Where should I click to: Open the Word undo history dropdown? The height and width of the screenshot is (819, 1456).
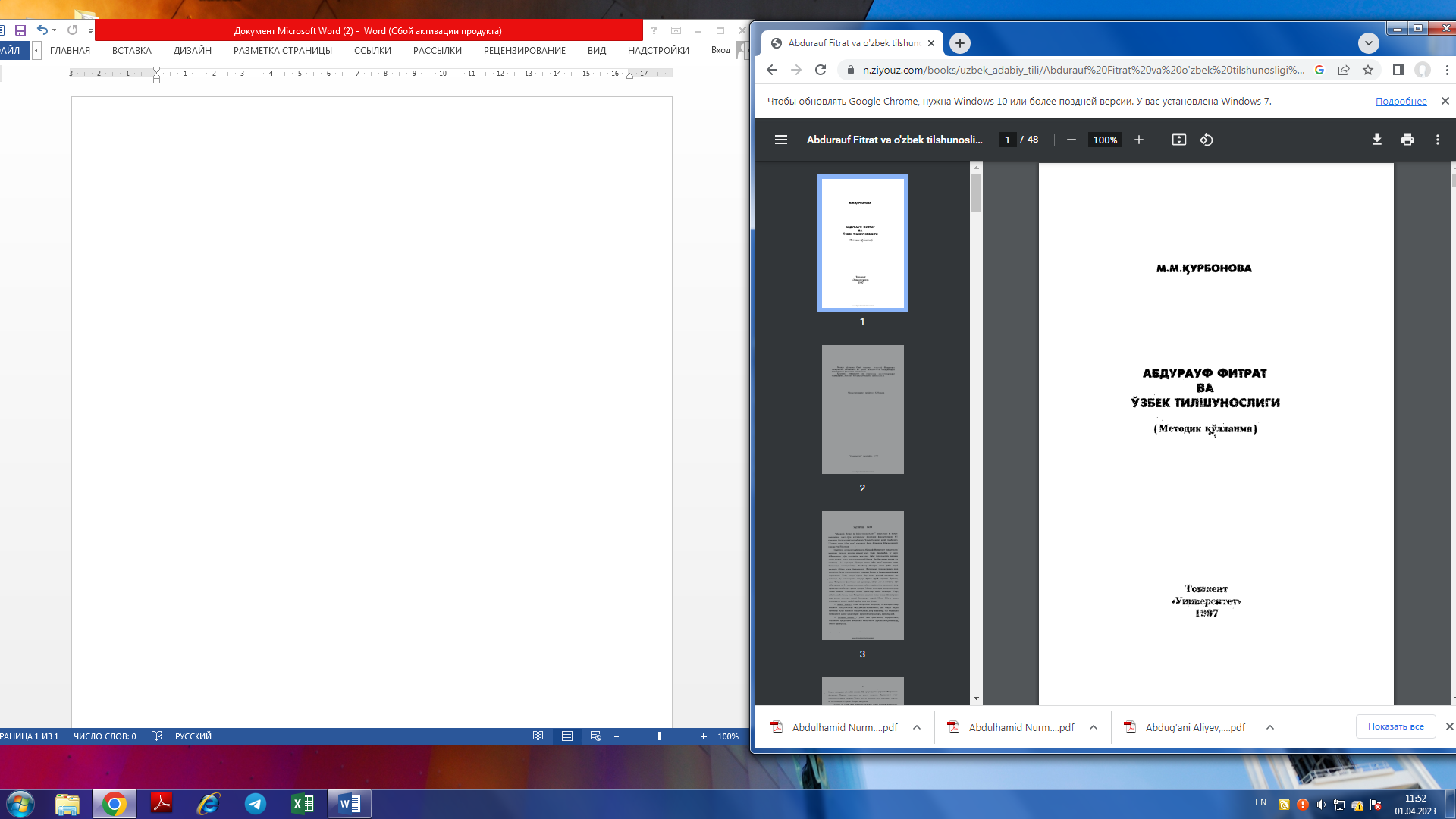click(54, 30)
